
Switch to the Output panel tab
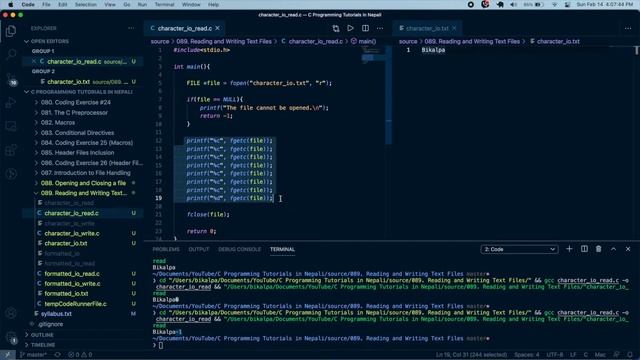click(x=199, y=249)
